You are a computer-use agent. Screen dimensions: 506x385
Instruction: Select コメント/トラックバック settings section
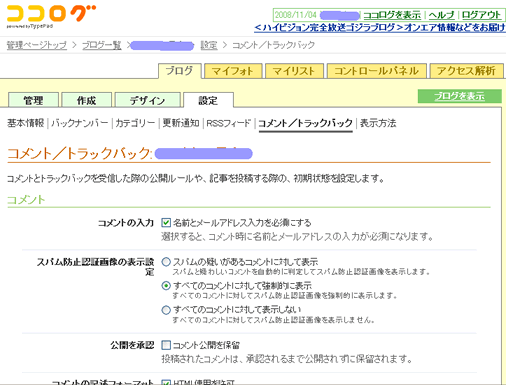(x=306, y=123)
